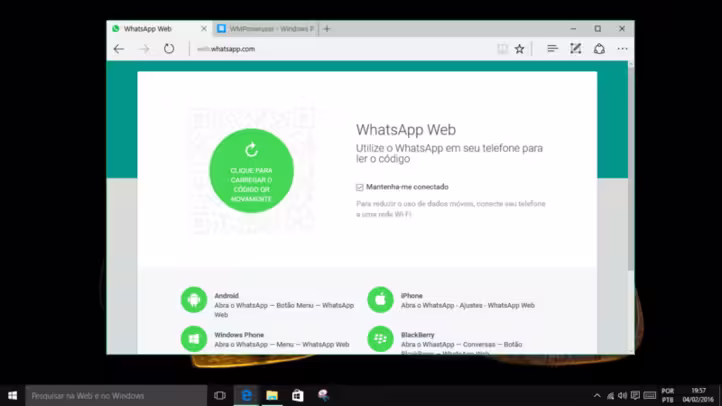Click the Pesquisar na Web e no Windows search box

(116, 395)
